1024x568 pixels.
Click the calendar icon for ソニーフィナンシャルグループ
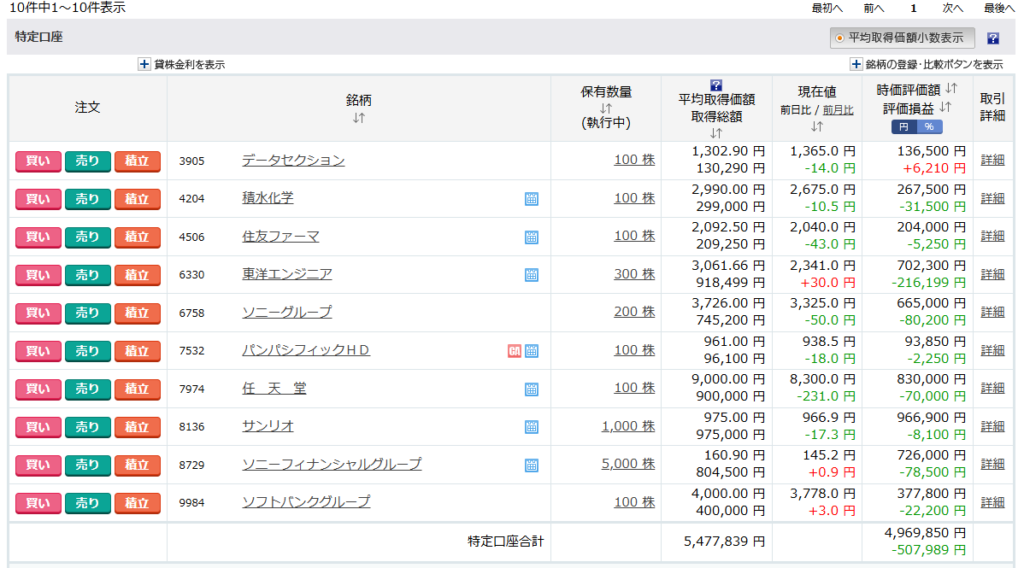(531, 465)
